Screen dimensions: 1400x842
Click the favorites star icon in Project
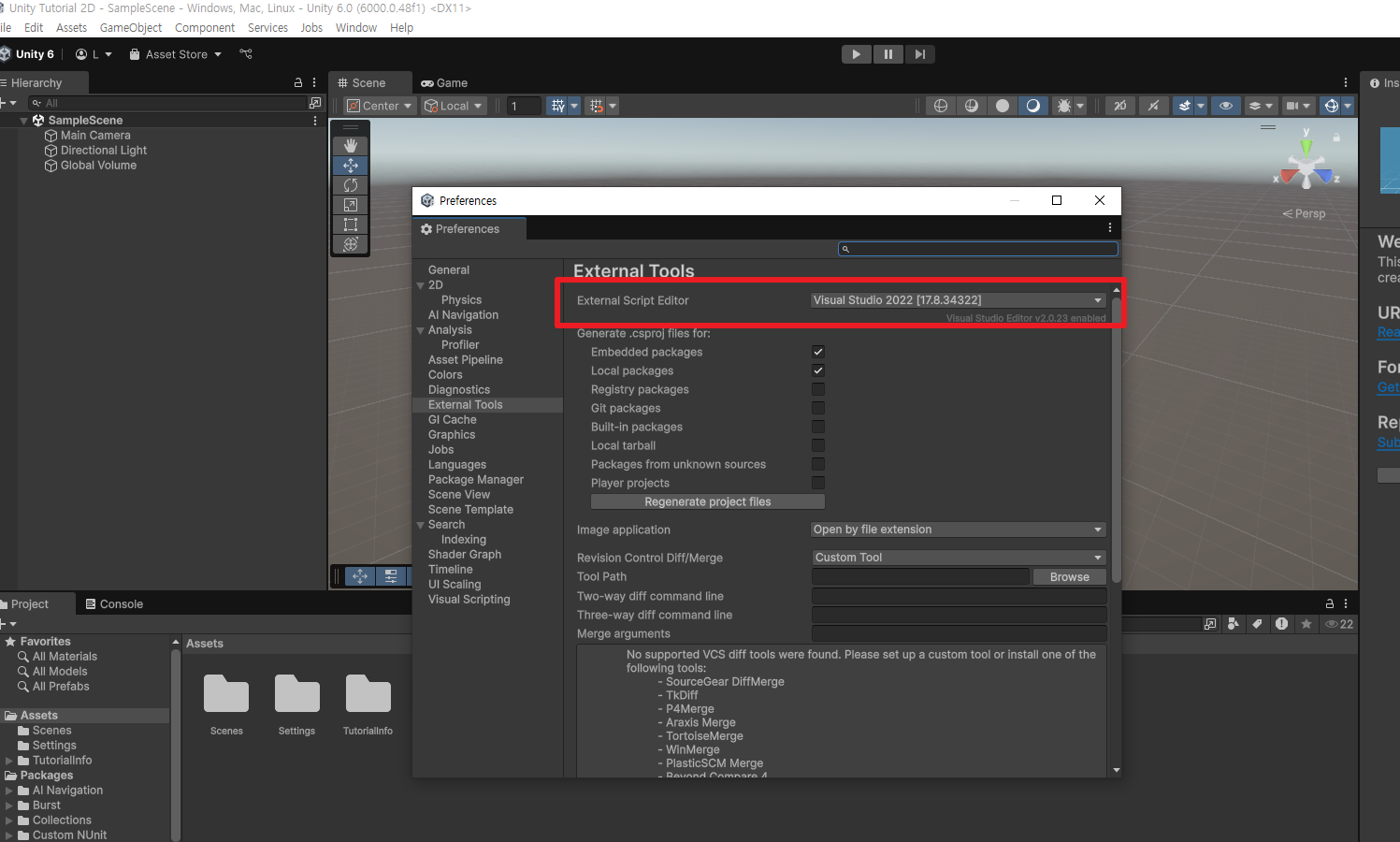click(x=1306, y=624)
